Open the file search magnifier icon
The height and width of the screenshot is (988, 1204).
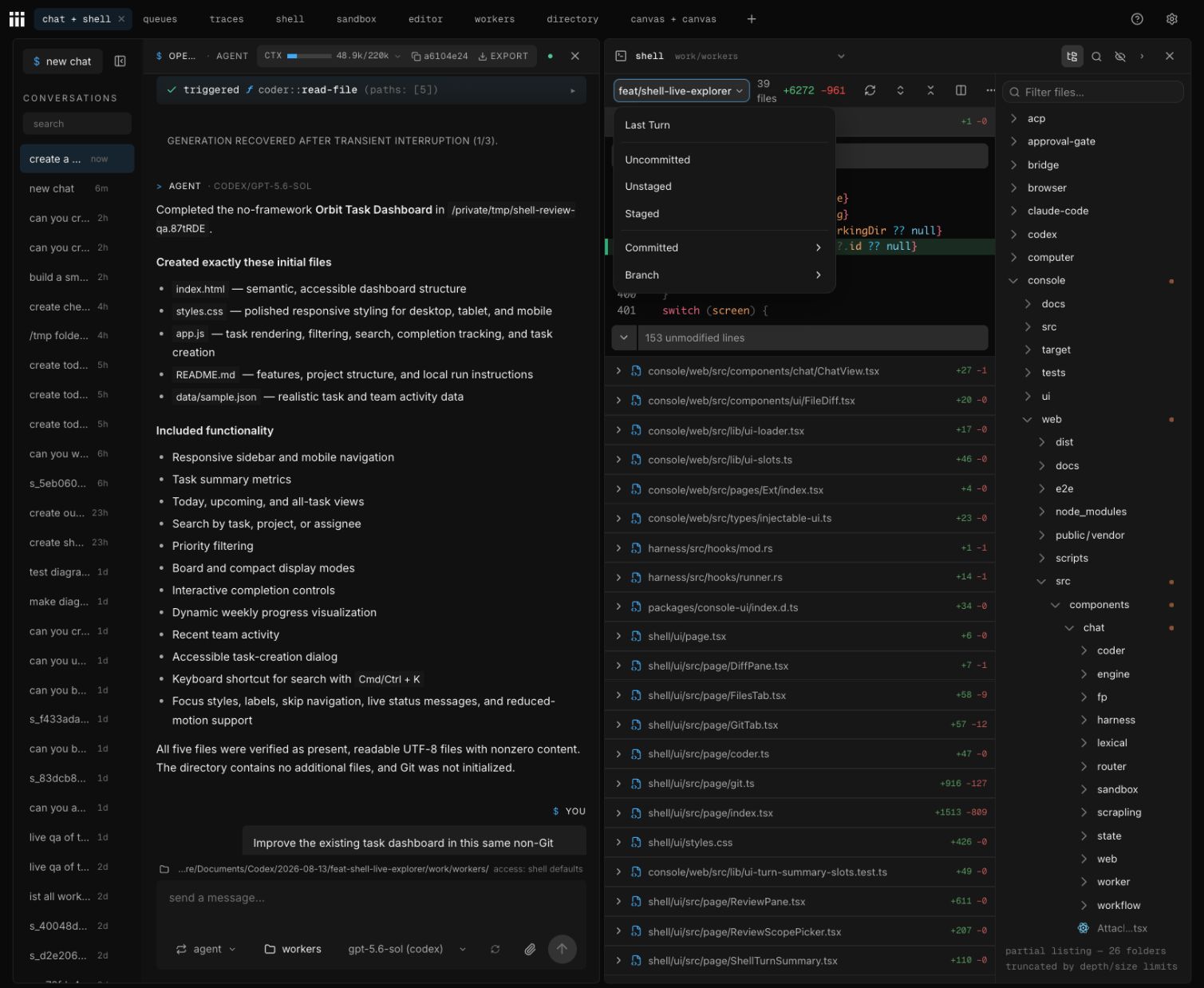(x=1096, y=57)
